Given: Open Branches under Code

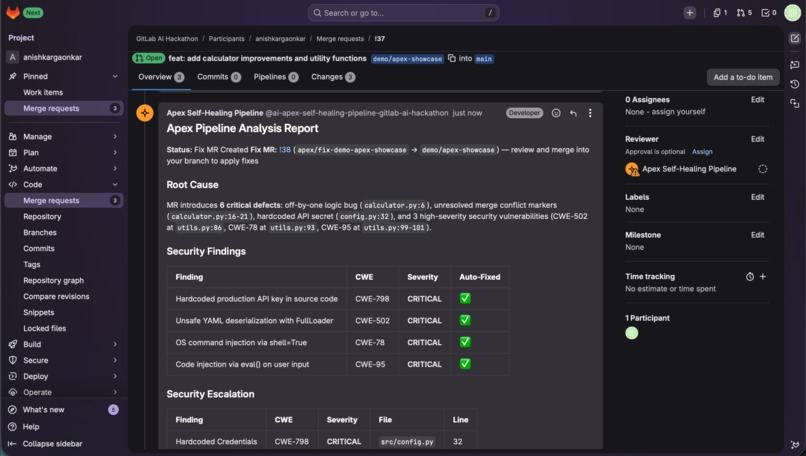Looking at the screenshot, I should pyautogui.click(x=63, y=233).
